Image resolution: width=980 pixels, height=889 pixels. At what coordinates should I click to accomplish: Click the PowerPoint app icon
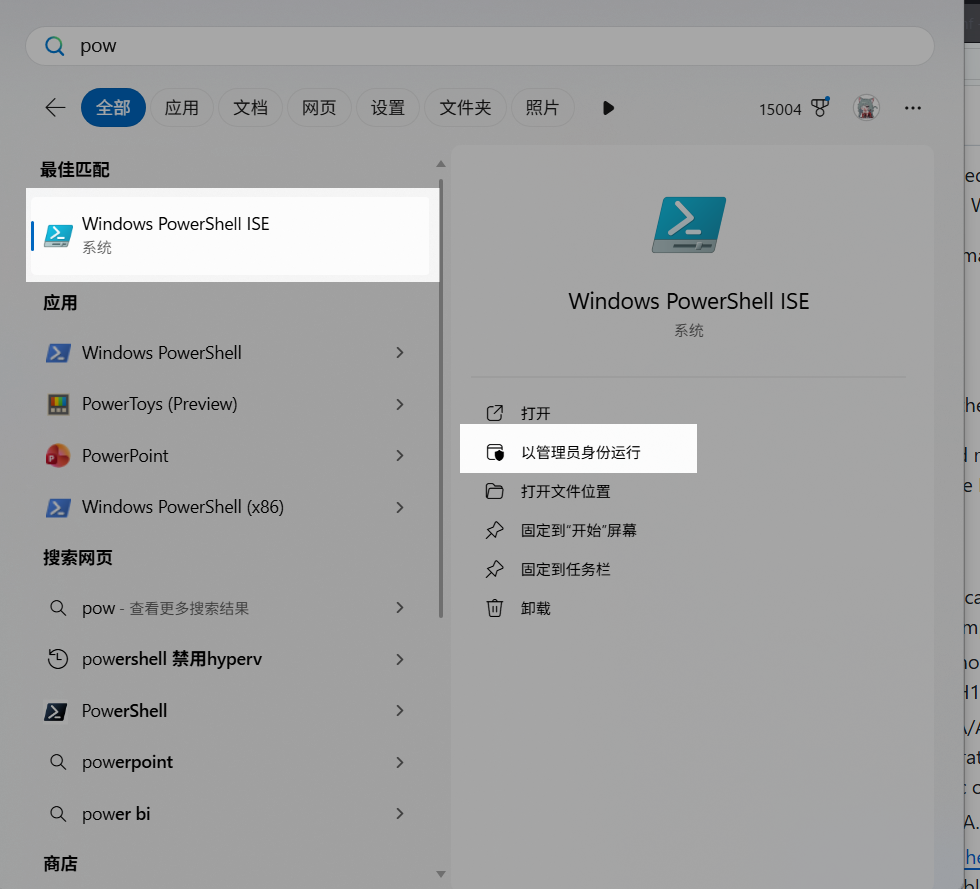coord(58,456)
